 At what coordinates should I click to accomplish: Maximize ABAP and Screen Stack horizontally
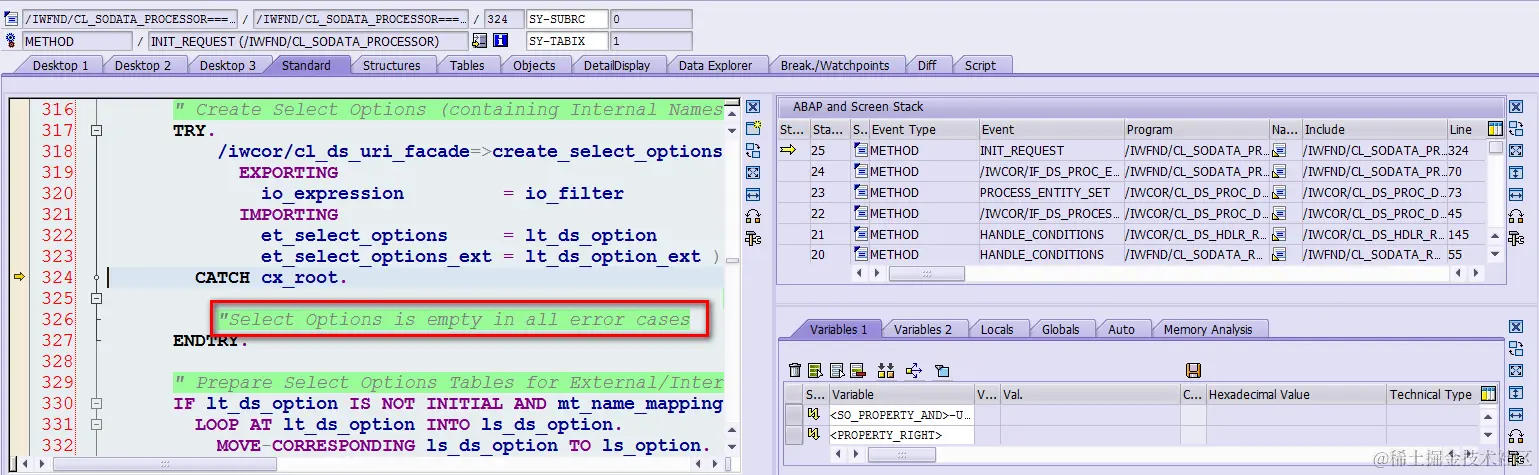(1515, 194)
